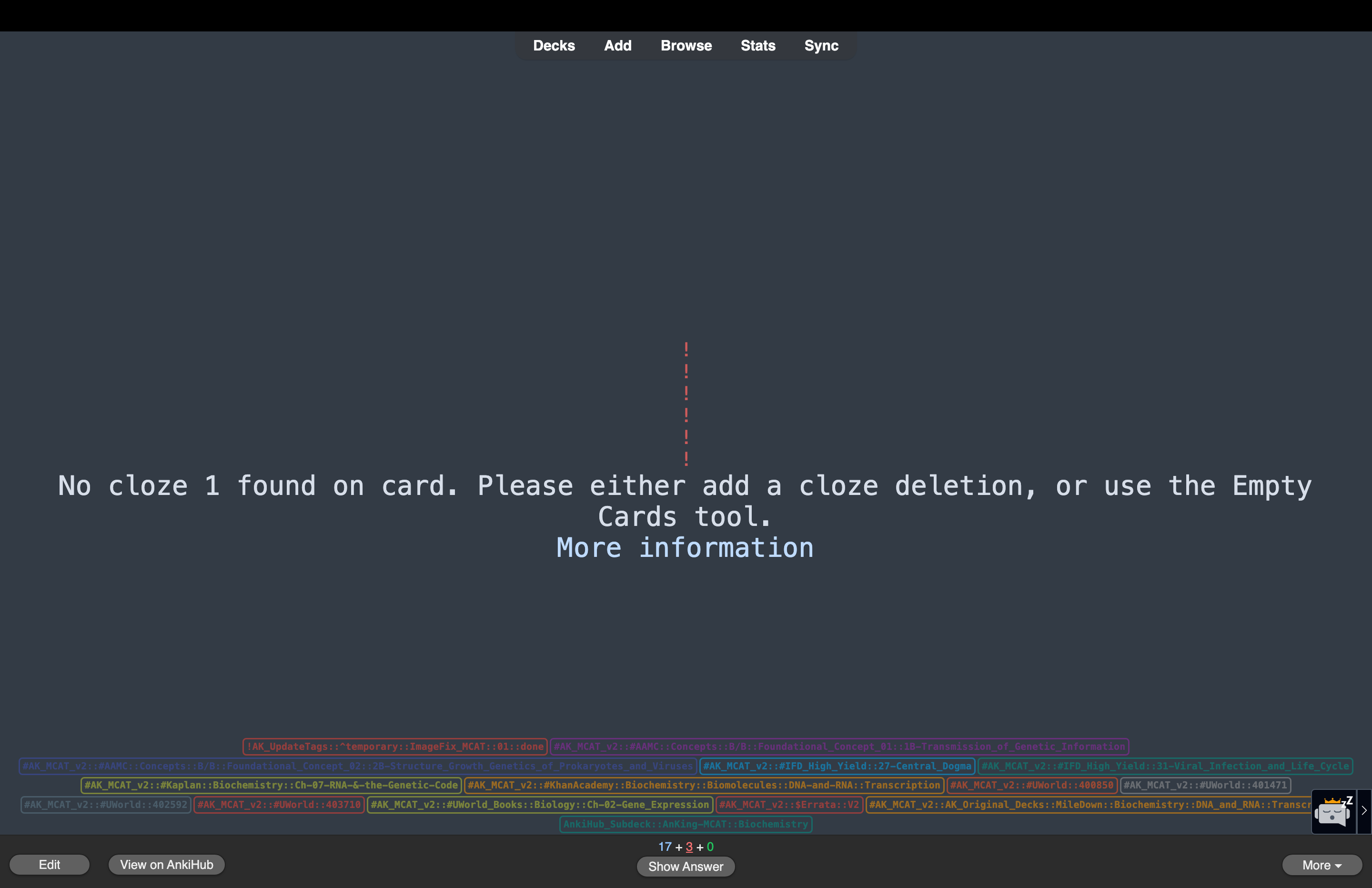Click the AnkiHub_Subdeck AnKing-MCAT Biochemistry tag
This screenshot has width=1372, height=888.
686,824
